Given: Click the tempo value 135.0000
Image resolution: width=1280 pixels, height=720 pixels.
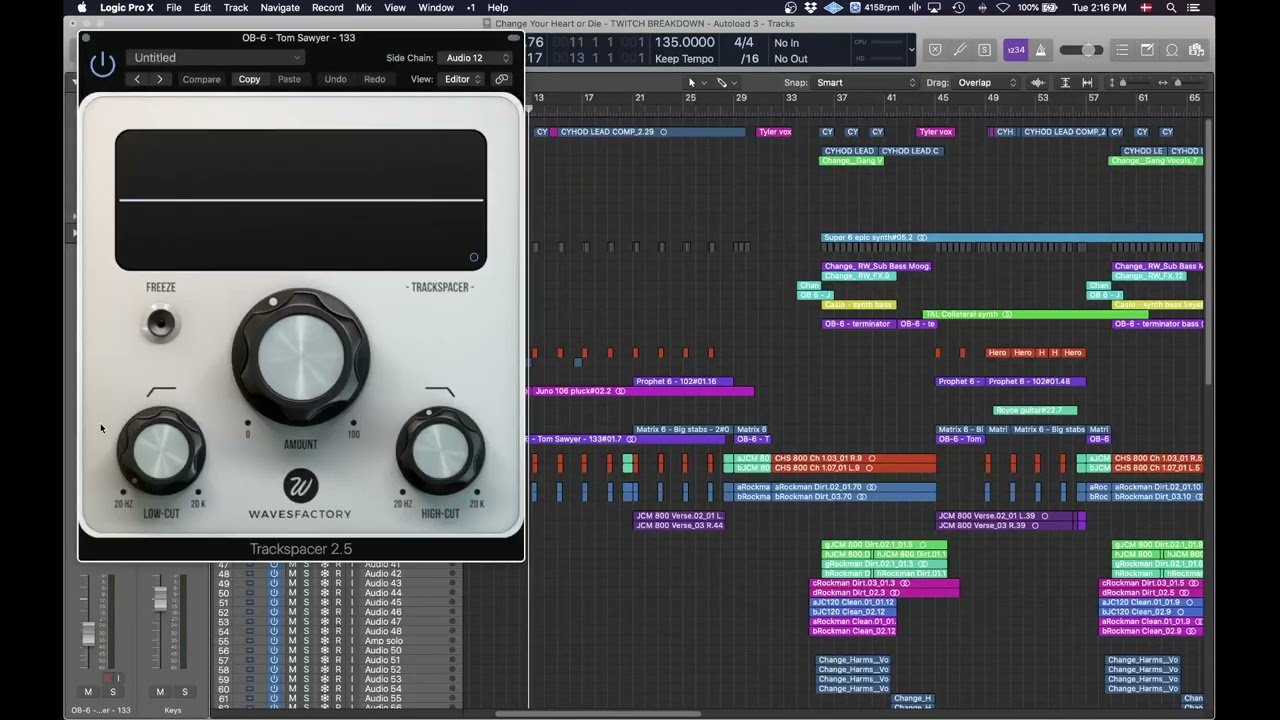Looking at the screenshot, I should [685, 43].
